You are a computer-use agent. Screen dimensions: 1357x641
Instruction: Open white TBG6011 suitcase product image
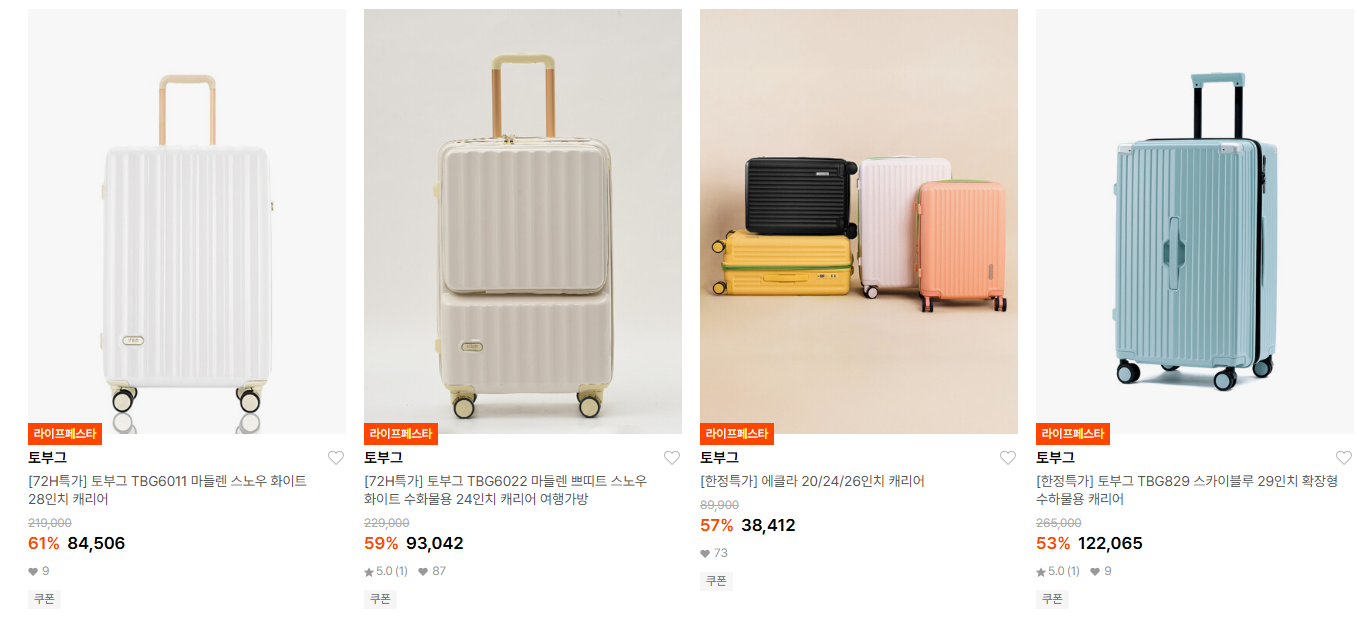(187, 221)
